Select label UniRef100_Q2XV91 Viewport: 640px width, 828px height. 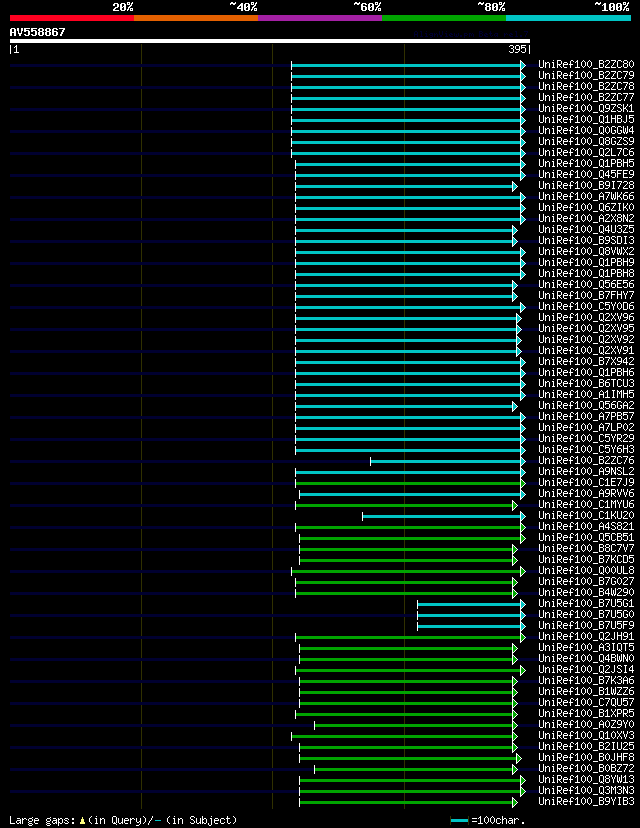586,351
